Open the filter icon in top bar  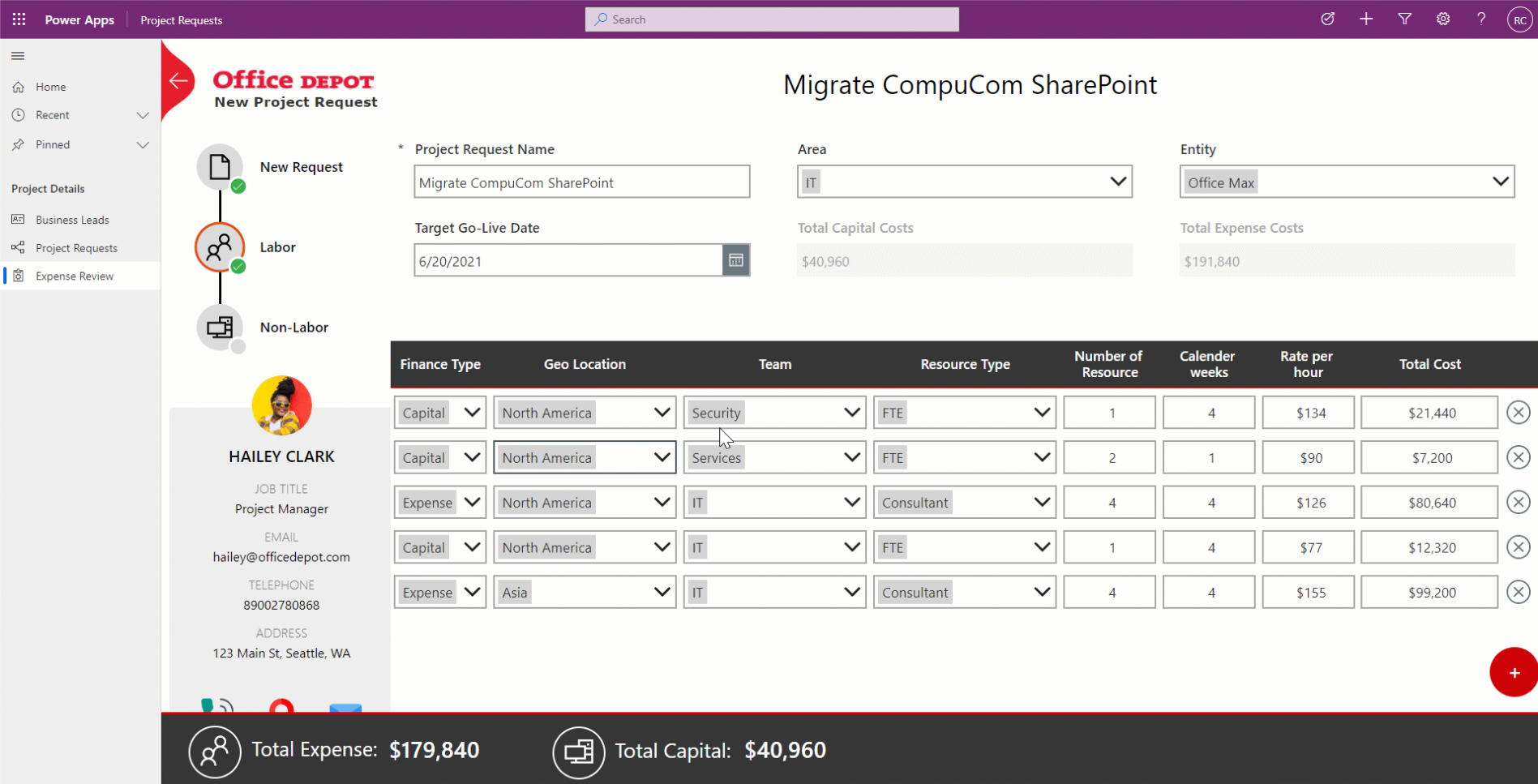[1404, 19]
